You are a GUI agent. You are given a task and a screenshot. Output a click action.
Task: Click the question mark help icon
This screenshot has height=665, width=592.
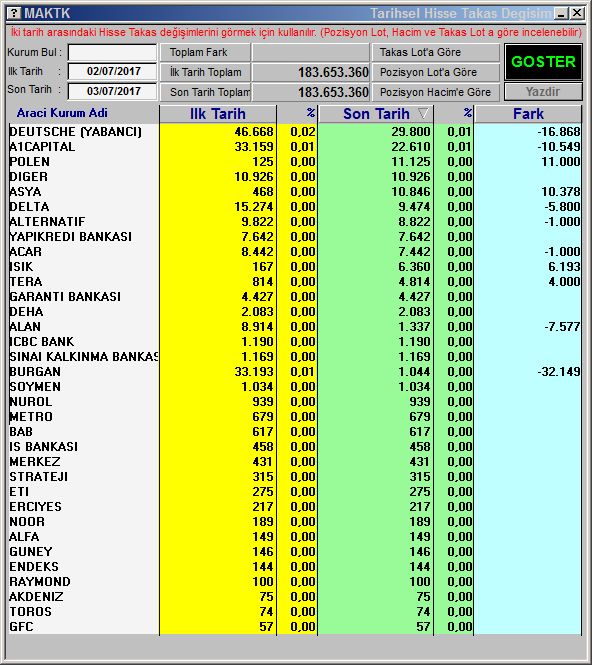tap(15, 13)
